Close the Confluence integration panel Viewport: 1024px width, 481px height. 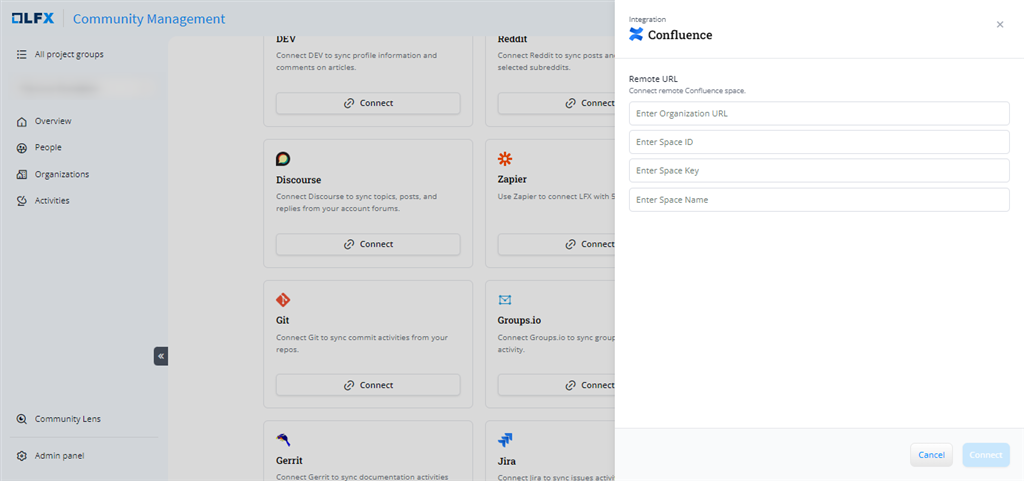pyautogui.click(x=999, y=25)
